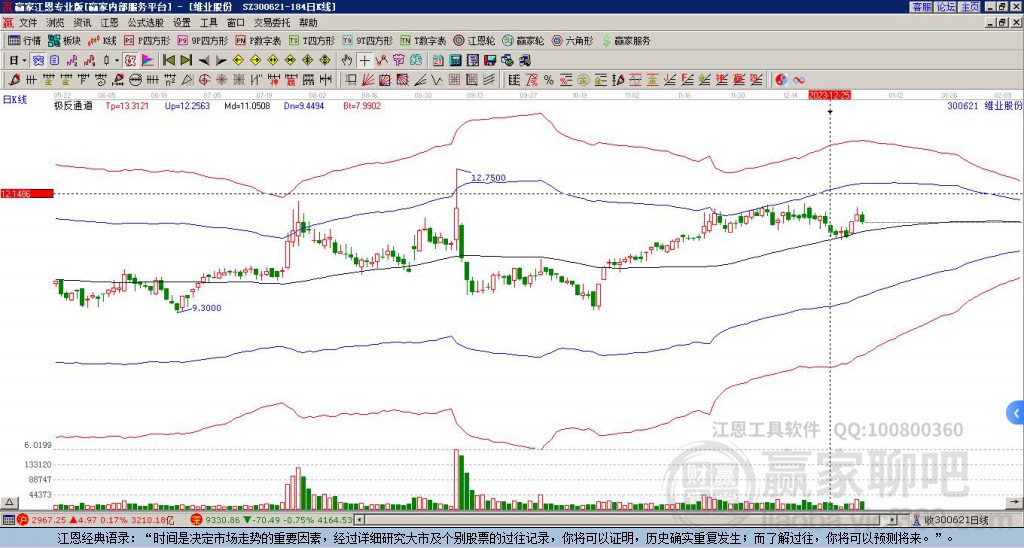This screenshot has height=548, width=1024.
Task: Open the 六角形 hexagon tool
Action: click(x=573, y=40)
